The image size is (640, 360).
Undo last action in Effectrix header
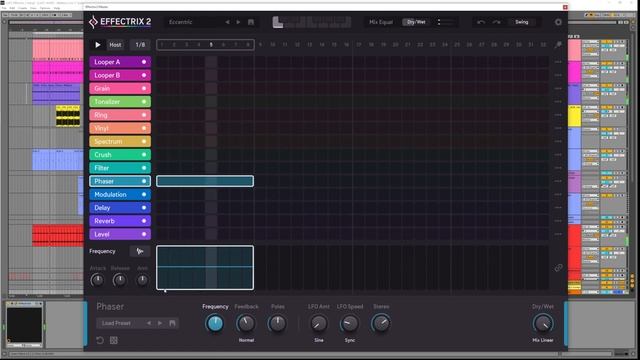click(x=481, y=22)
